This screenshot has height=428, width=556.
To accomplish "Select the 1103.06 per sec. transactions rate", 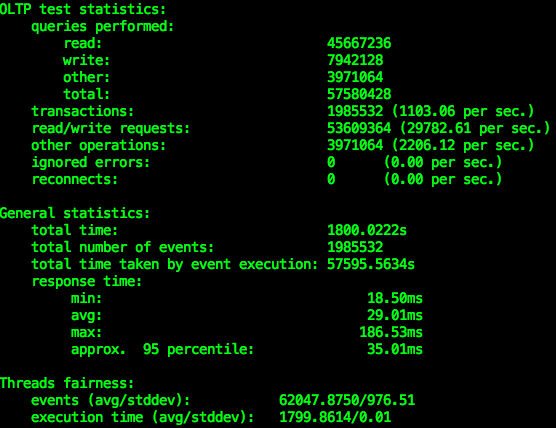I will [x=463, y=111].
